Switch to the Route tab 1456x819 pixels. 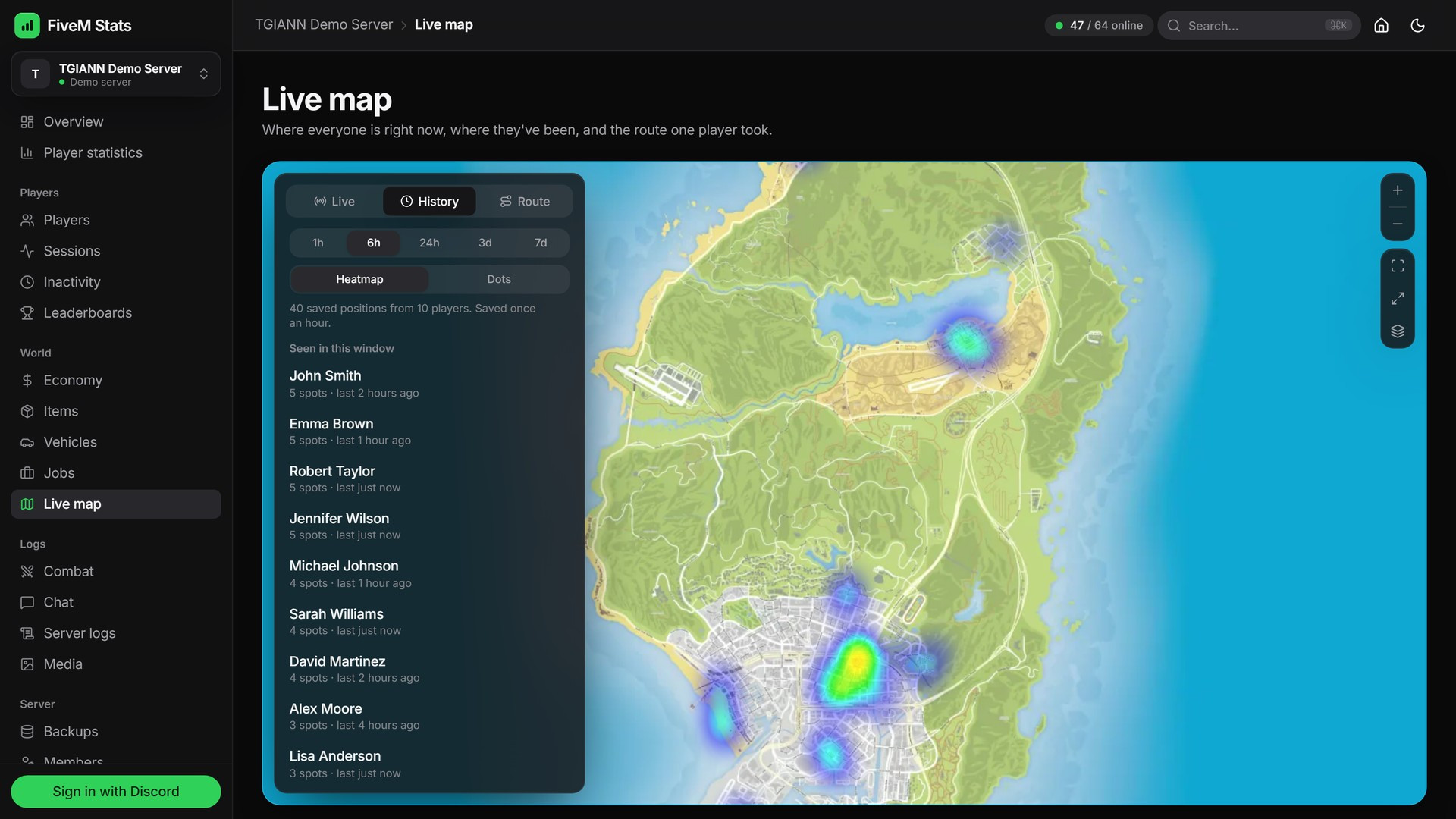tap(524, 202)
